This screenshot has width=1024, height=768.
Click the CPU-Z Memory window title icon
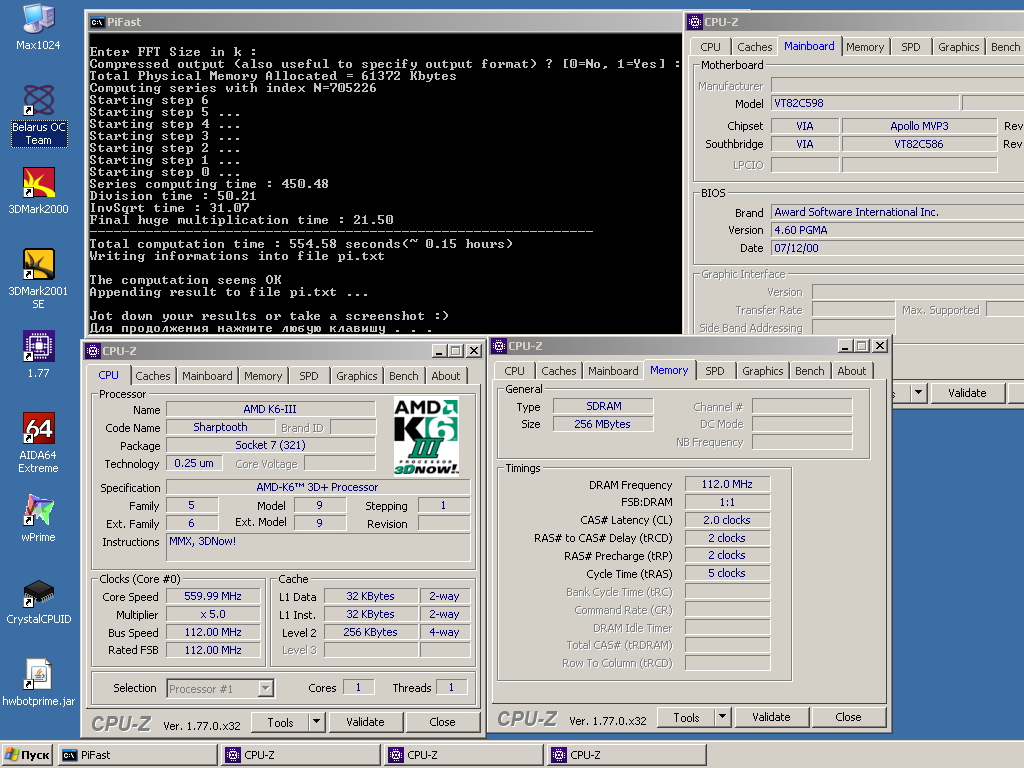click(500, 345)
